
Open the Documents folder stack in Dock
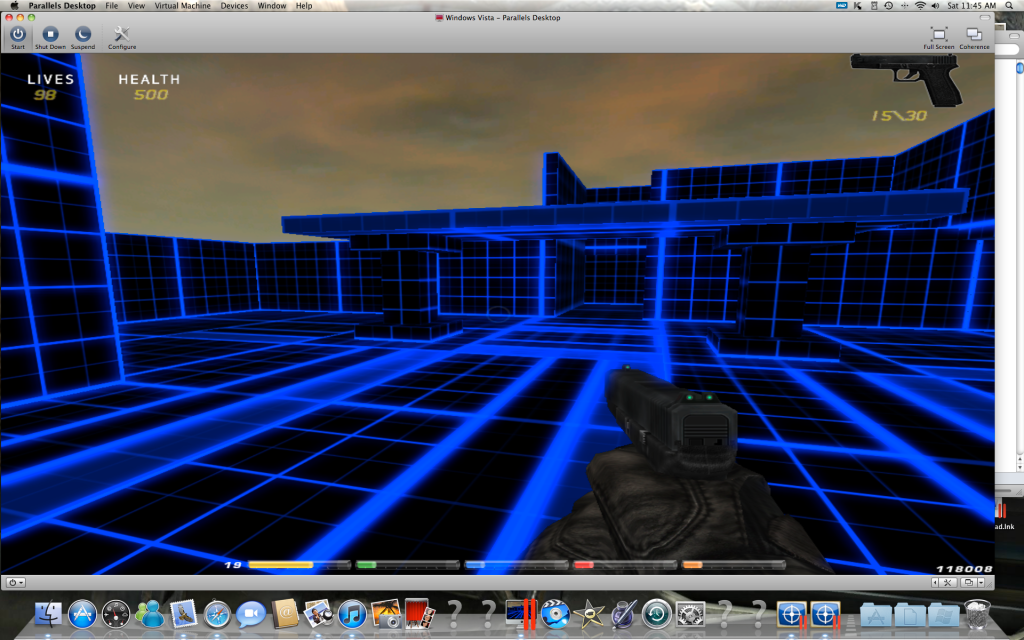(910, 615)
